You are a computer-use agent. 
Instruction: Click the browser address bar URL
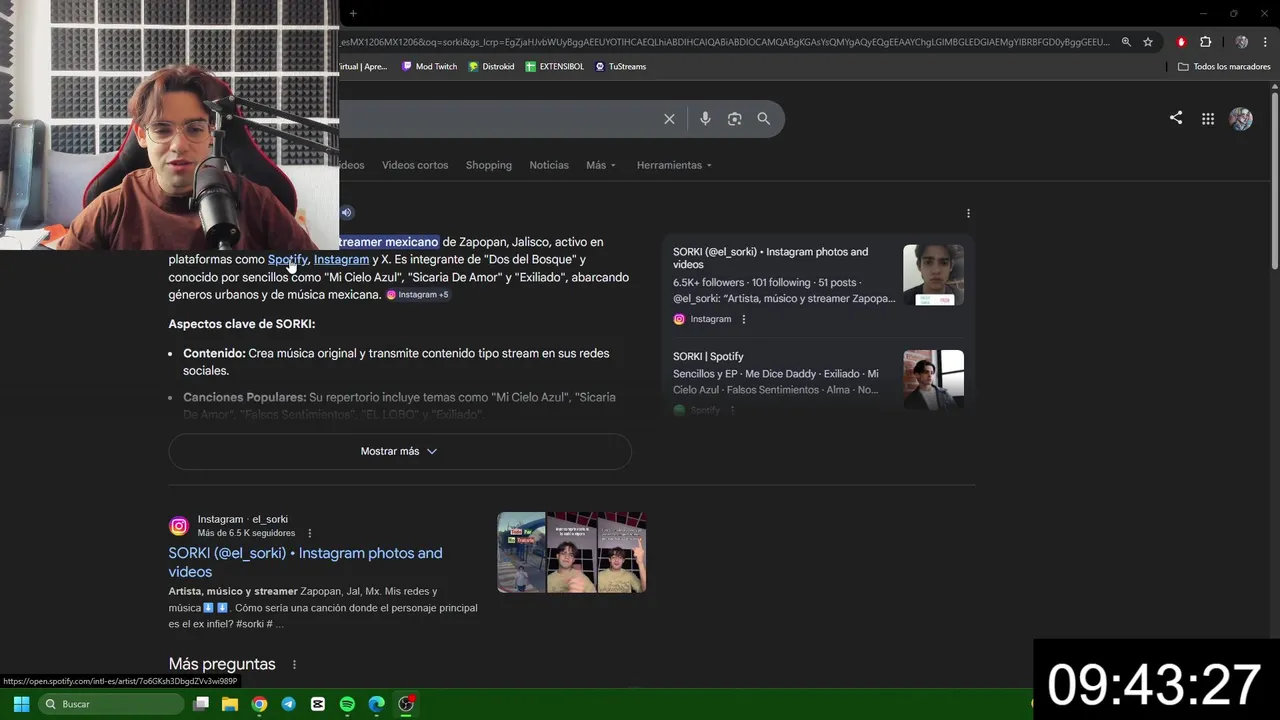pyautogui.click(x=725, y=42)
